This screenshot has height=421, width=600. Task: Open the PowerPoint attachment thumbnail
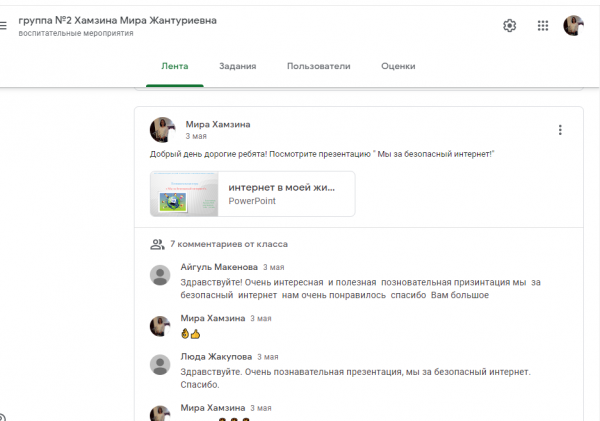(x=185, y=194)
